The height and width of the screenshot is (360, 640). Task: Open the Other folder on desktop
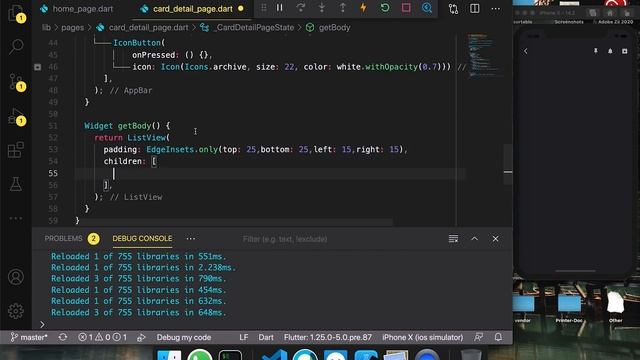616,306
